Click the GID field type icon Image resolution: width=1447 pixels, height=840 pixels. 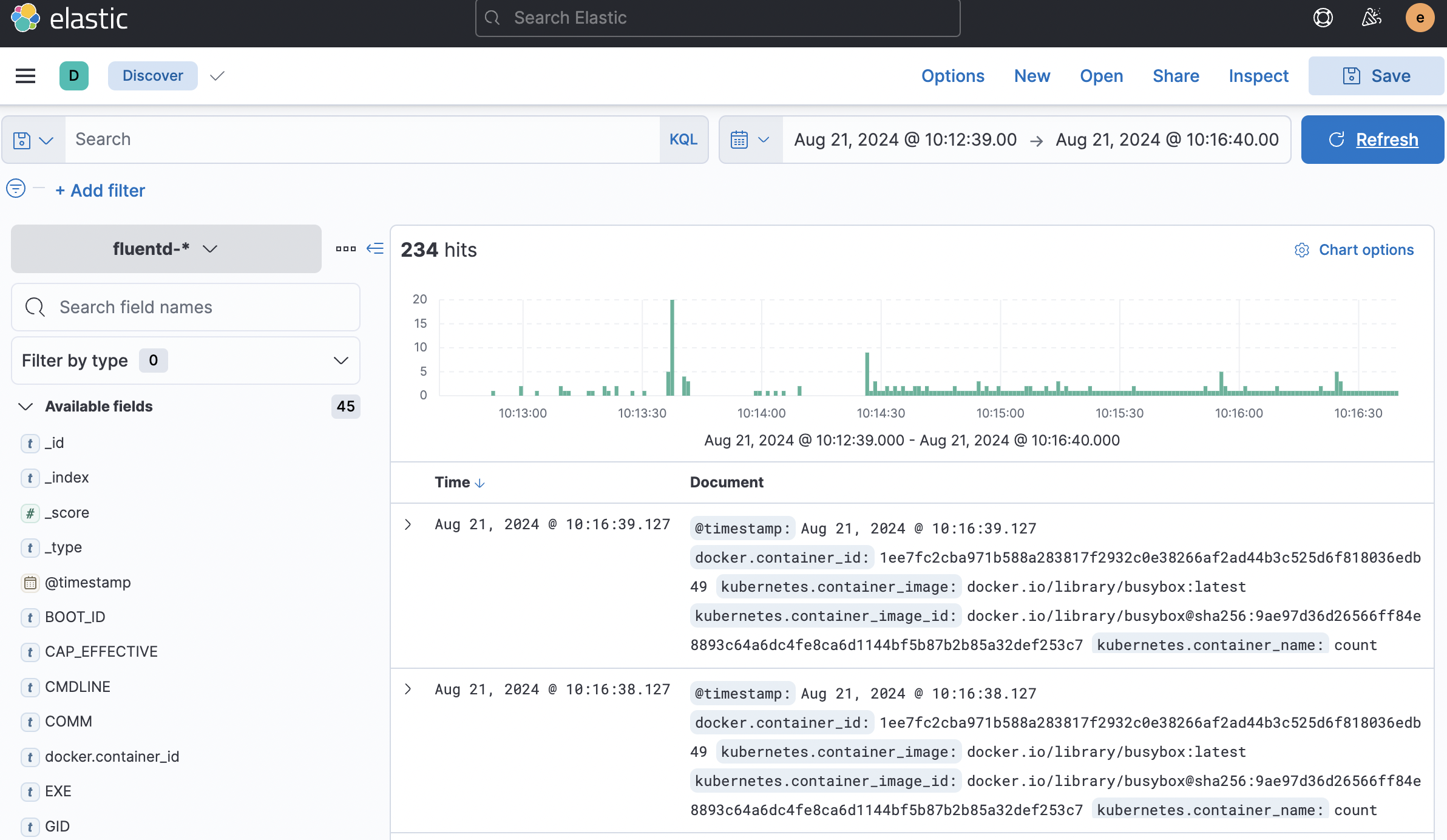(30, 827)
